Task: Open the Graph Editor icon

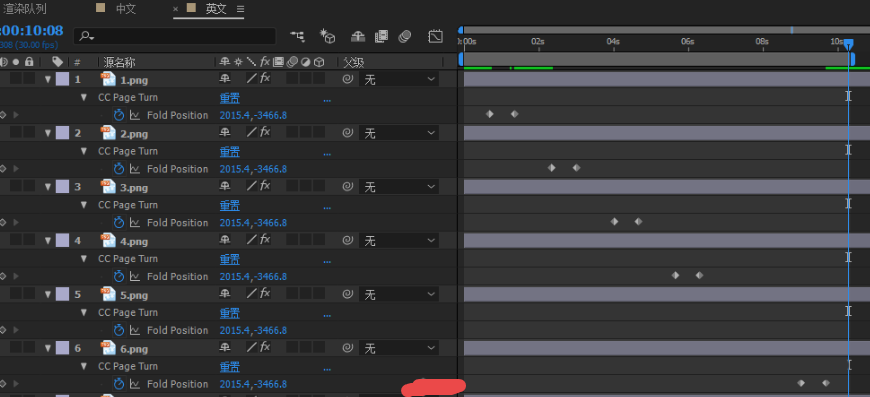Action: pyautogui.click(x=436, y=37)
